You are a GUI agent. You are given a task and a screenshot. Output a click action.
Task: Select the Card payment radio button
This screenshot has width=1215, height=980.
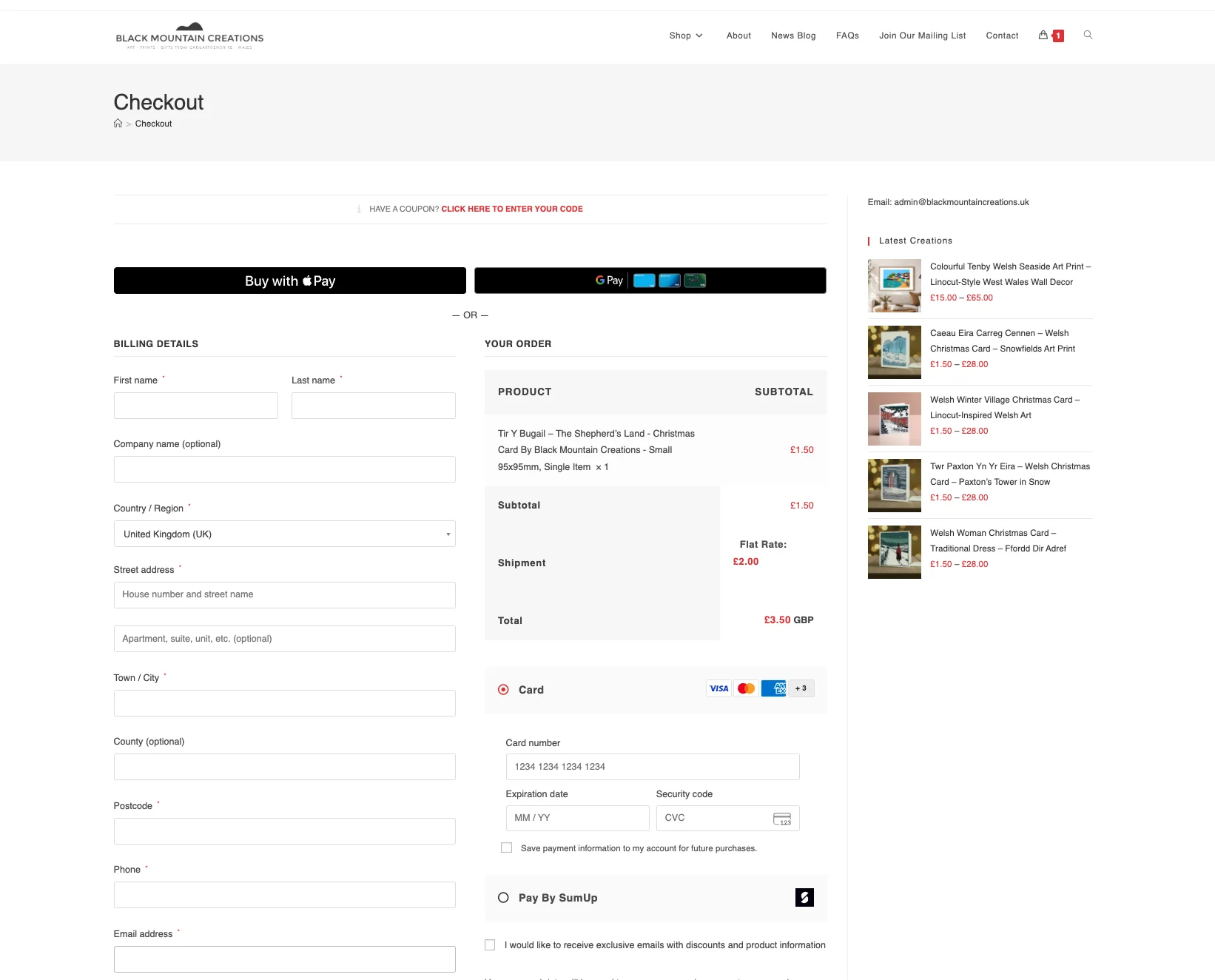[503, 690]
